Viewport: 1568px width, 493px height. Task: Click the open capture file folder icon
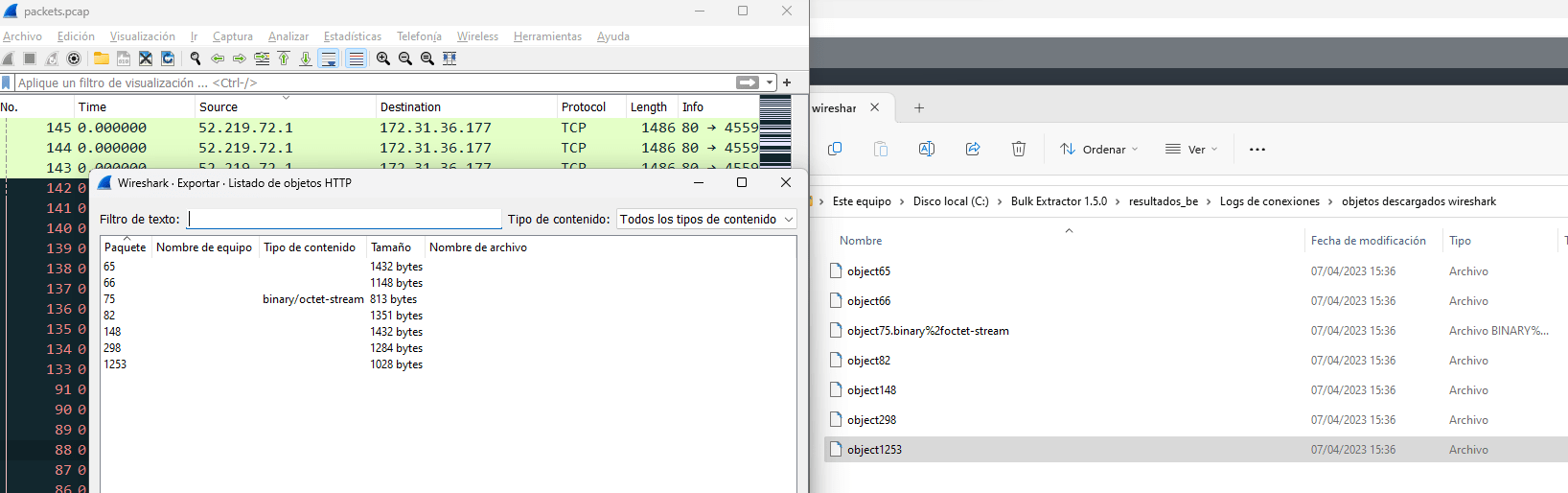[x=101, y=59]
